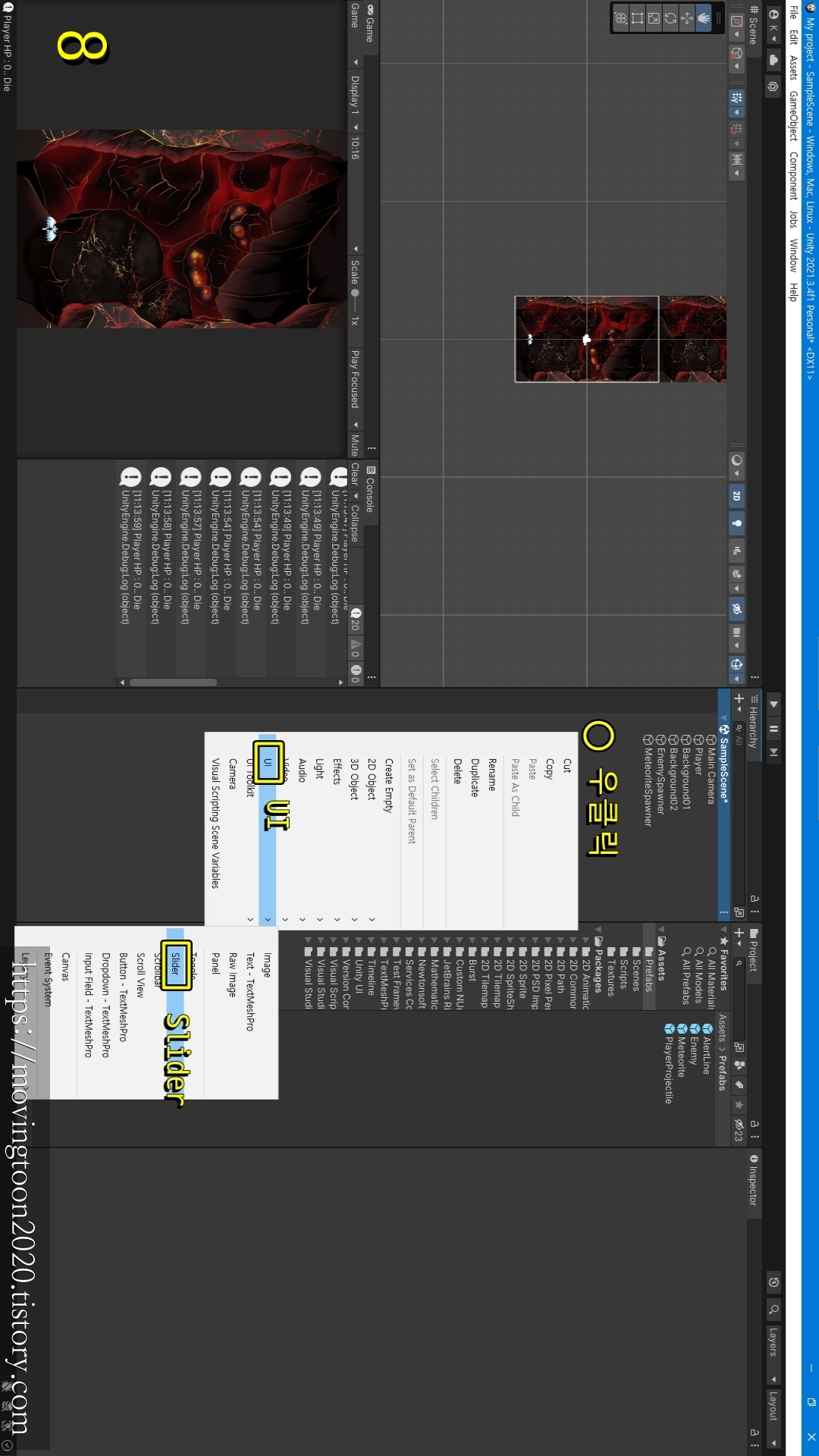Choose Slider in the UI submenu
This screenshot has height=1456, width=819.
pyautogui.click(x=175, y=1012)
